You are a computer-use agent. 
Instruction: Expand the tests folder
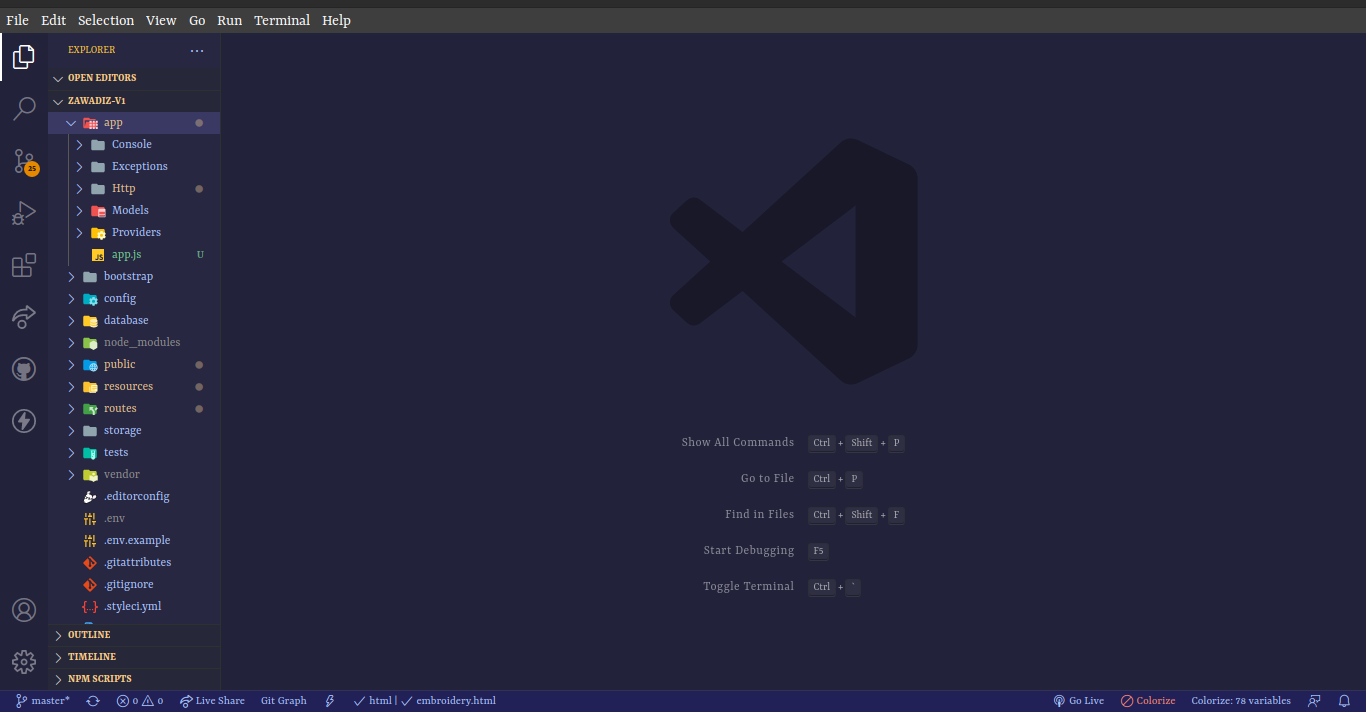tap(134, 453)
